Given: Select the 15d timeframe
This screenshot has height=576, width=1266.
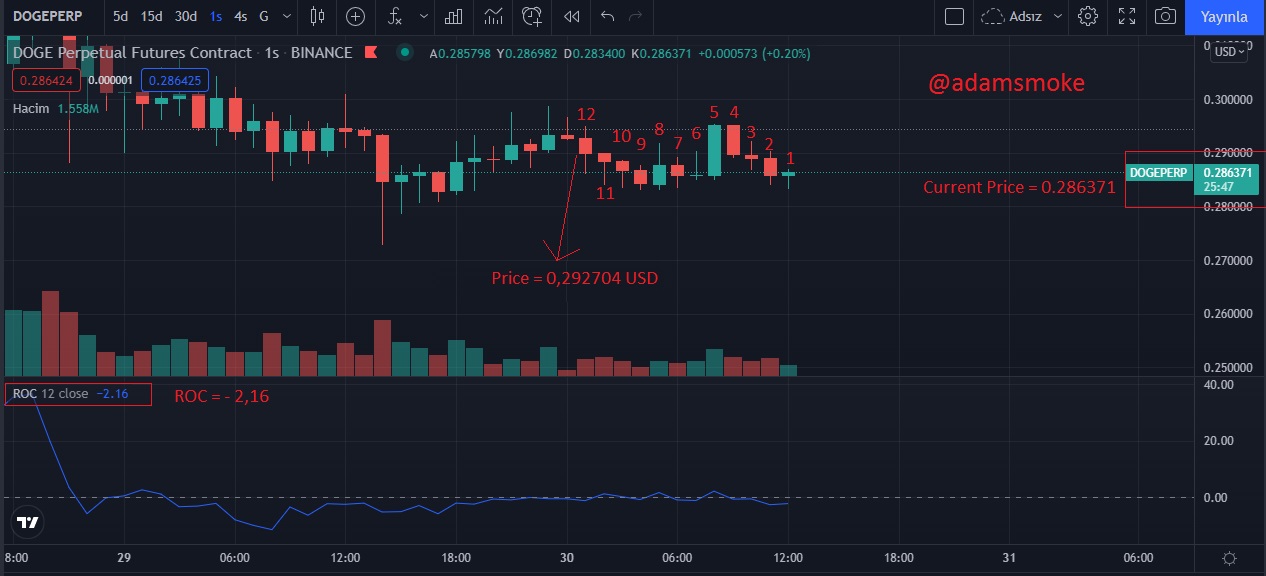Looking at the screenshot, I should pyautogui.click(x=151, y=16).
